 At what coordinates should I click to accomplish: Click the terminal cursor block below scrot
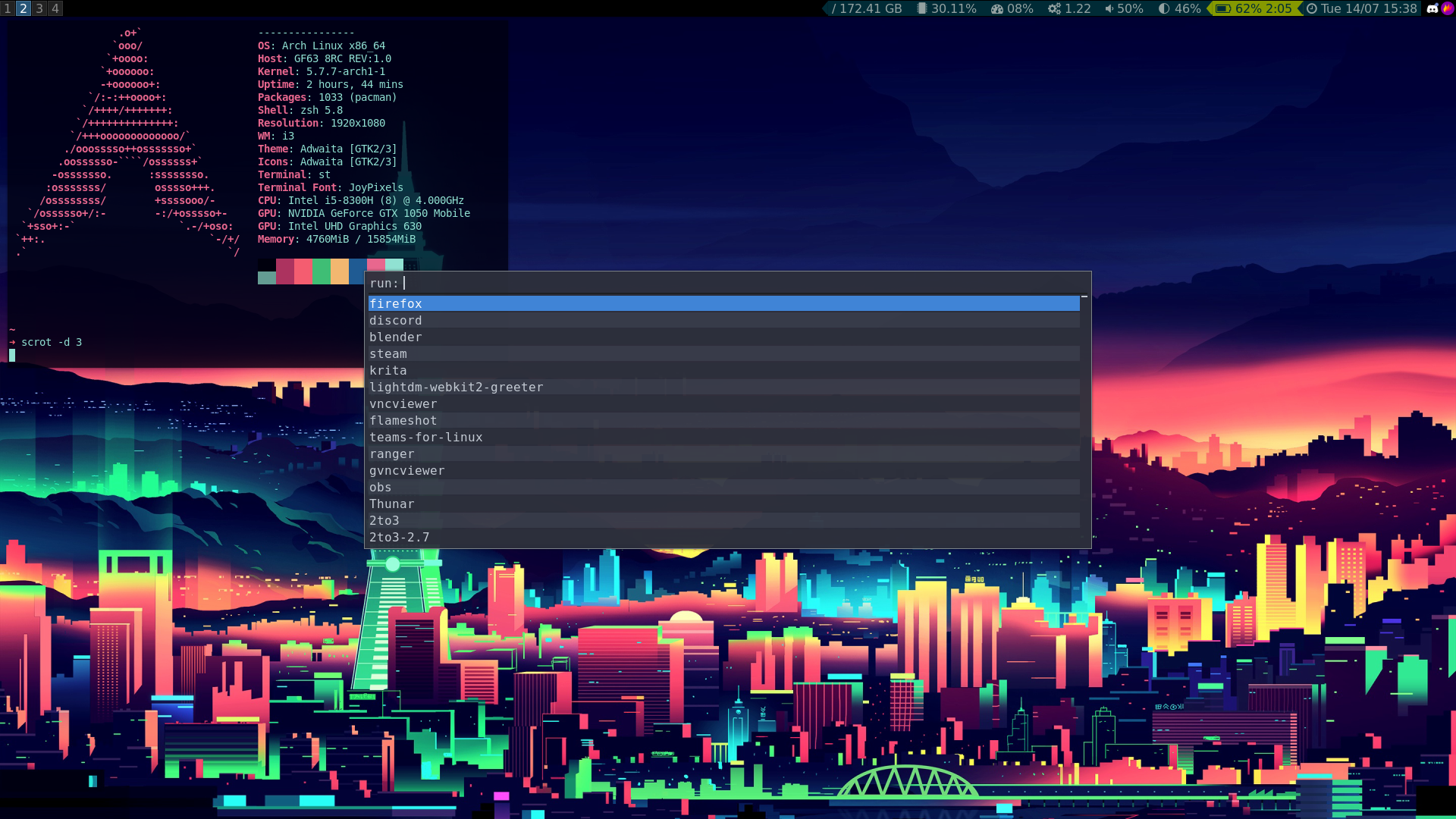coord(11,355)
